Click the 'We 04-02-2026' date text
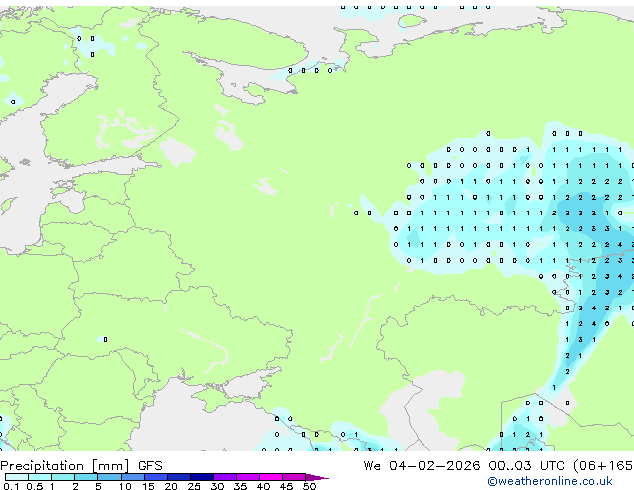634x490 pixels. tap(422, 466)
